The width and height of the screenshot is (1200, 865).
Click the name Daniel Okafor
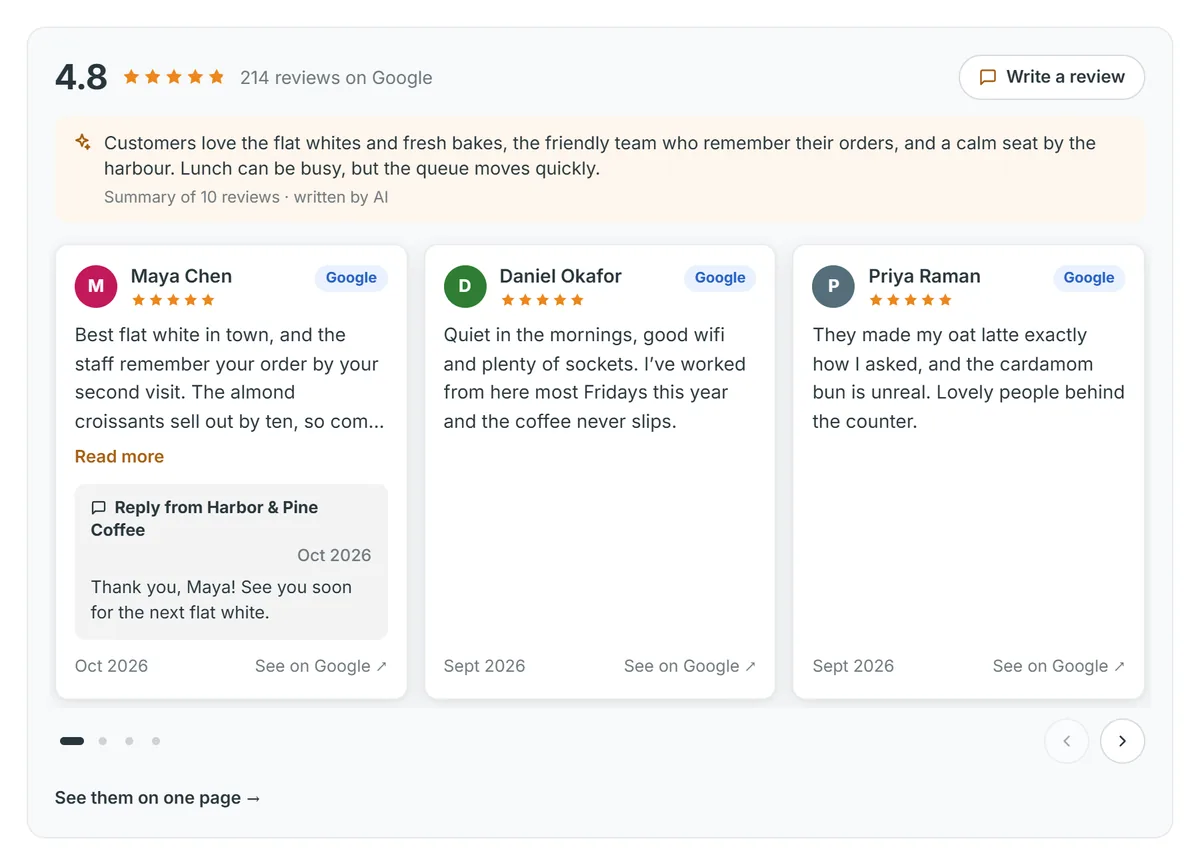pyautogui.click(x=561, y=276)
